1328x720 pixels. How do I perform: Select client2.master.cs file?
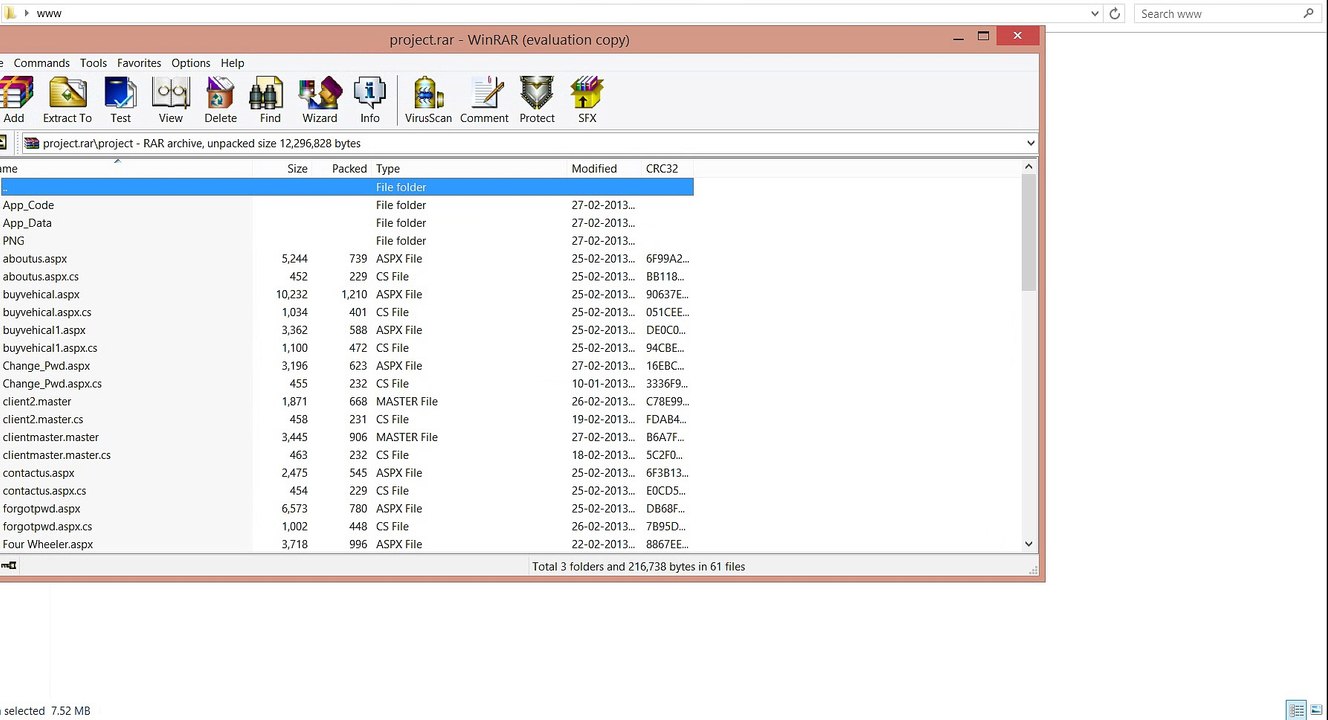point(346,420)
